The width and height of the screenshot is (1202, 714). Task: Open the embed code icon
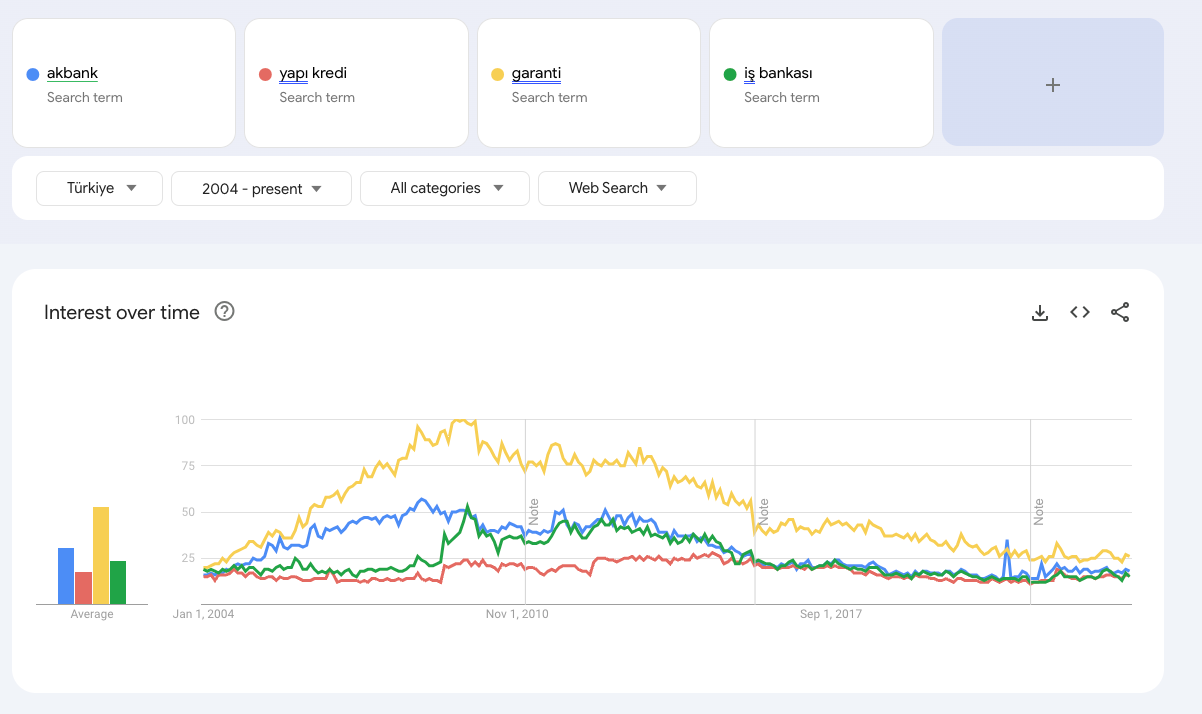point(1080,312)
